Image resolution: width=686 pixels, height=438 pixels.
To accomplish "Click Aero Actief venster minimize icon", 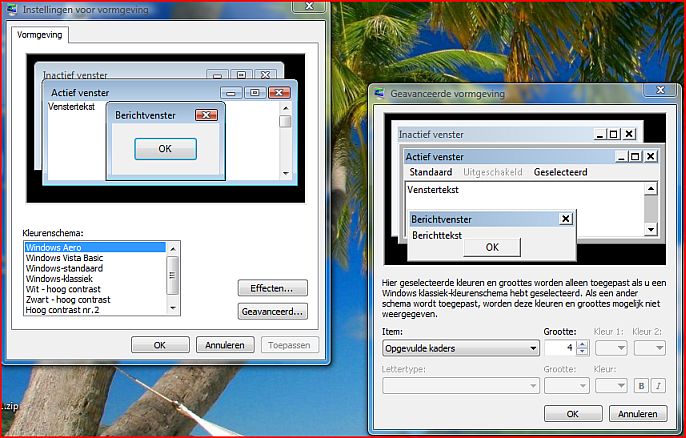I will [x=231, y=92].
